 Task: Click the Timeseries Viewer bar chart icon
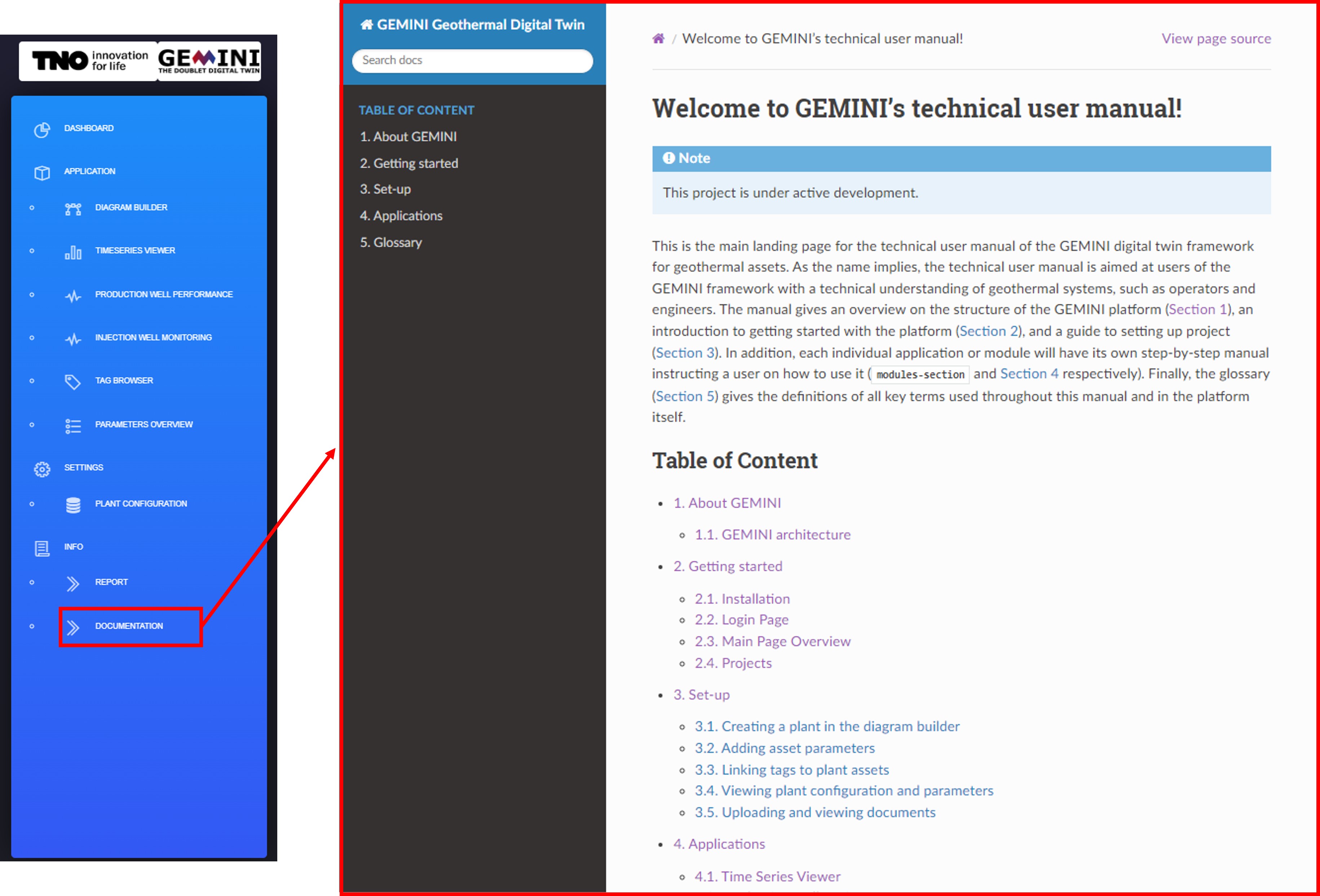73,252
